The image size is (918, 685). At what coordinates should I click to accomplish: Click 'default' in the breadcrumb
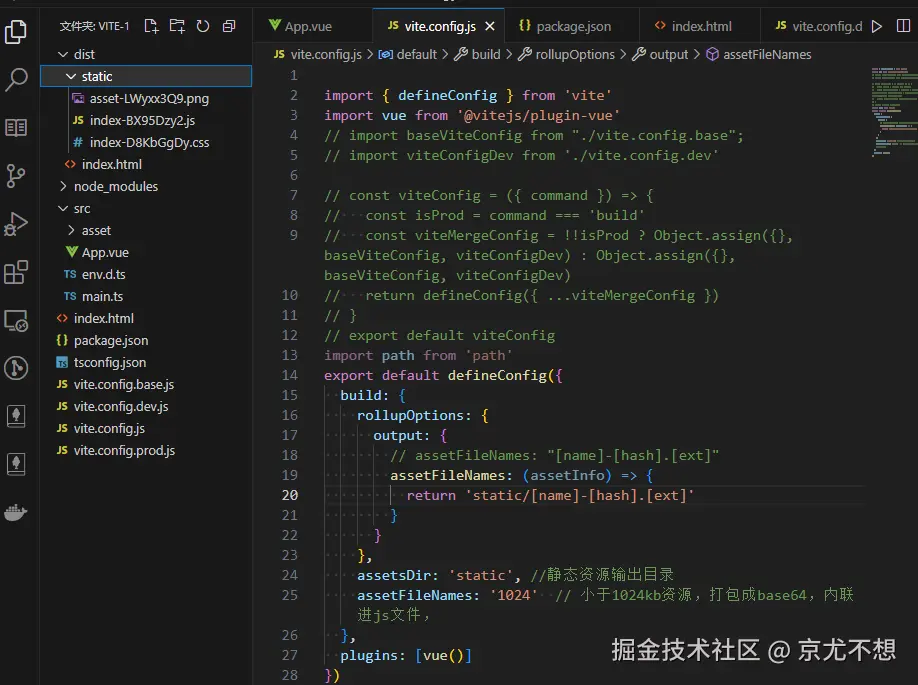point(409,54)
